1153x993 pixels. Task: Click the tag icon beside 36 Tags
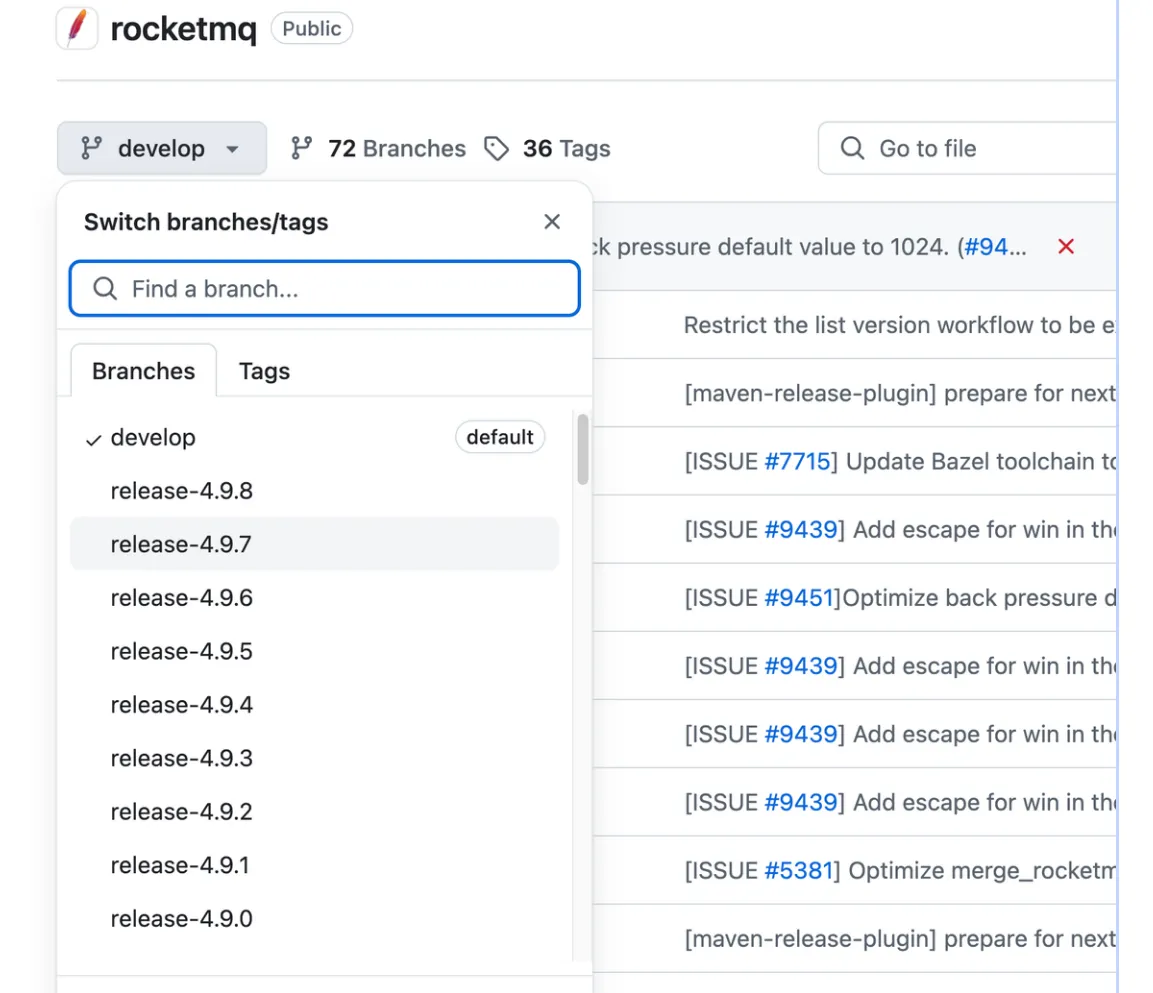click(x=496, y=148)
